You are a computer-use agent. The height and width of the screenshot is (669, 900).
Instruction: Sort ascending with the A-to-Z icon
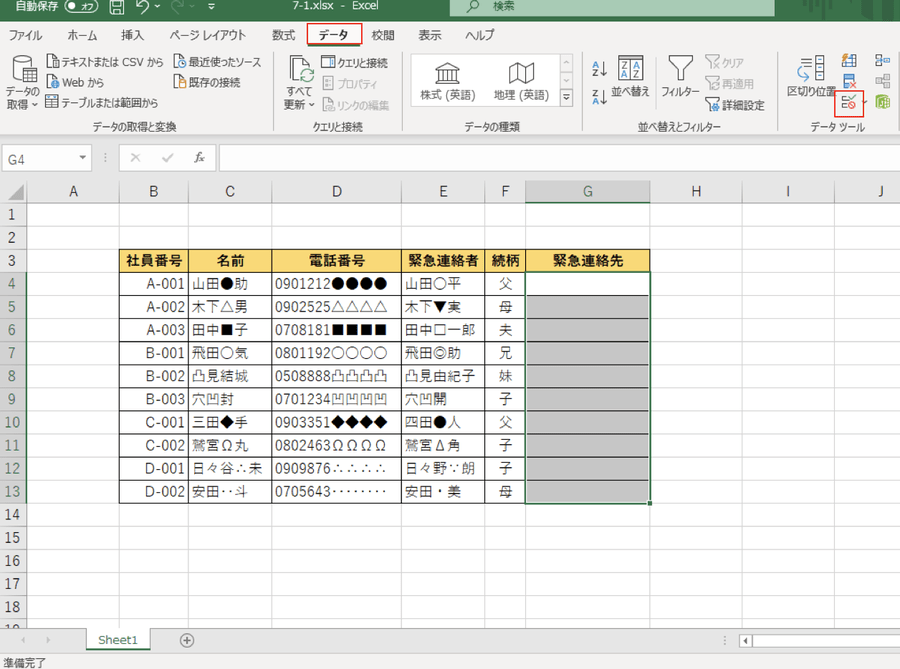pos(600,69)
